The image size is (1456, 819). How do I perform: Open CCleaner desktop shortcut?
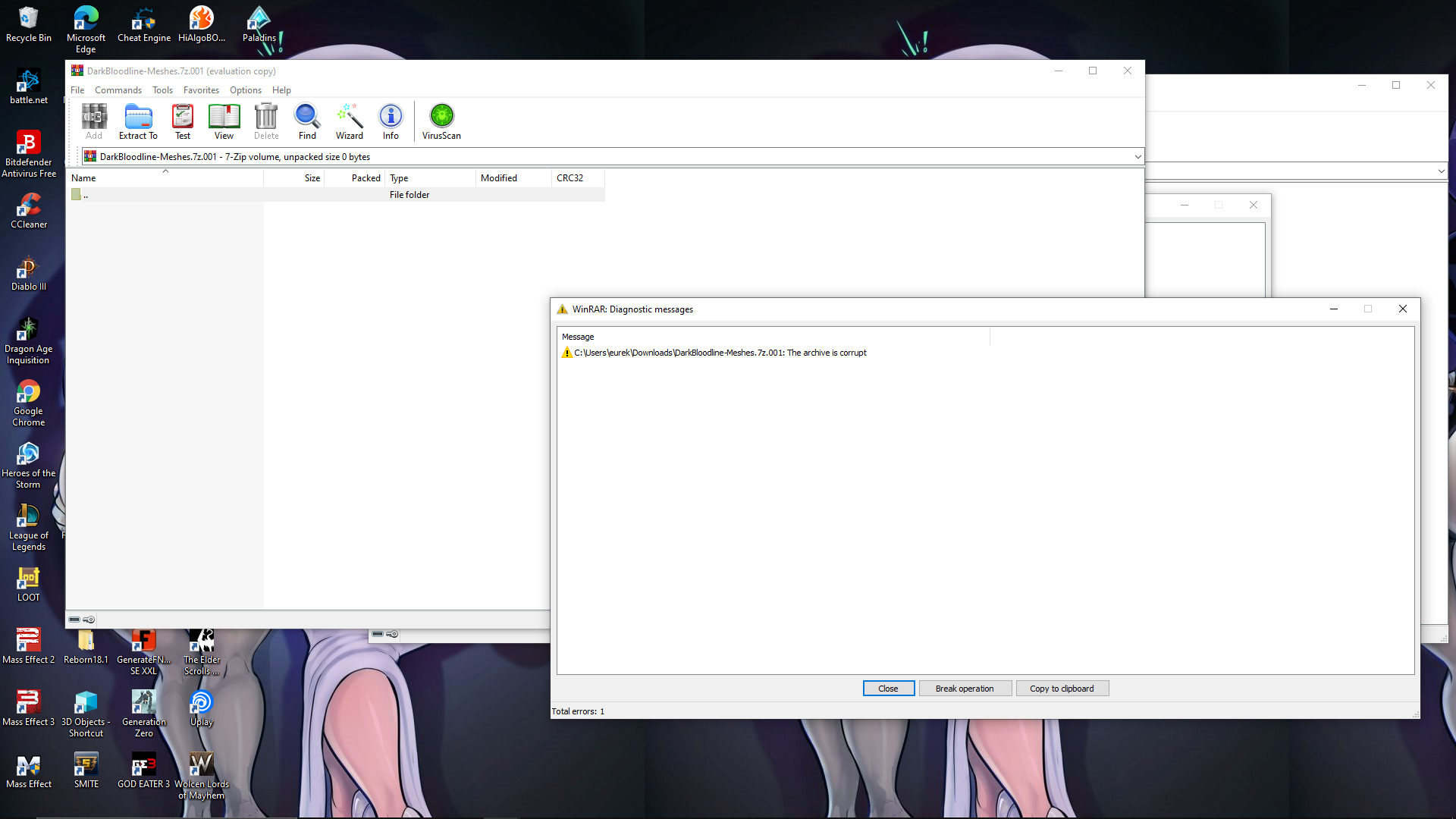click(x=29, y=211)
